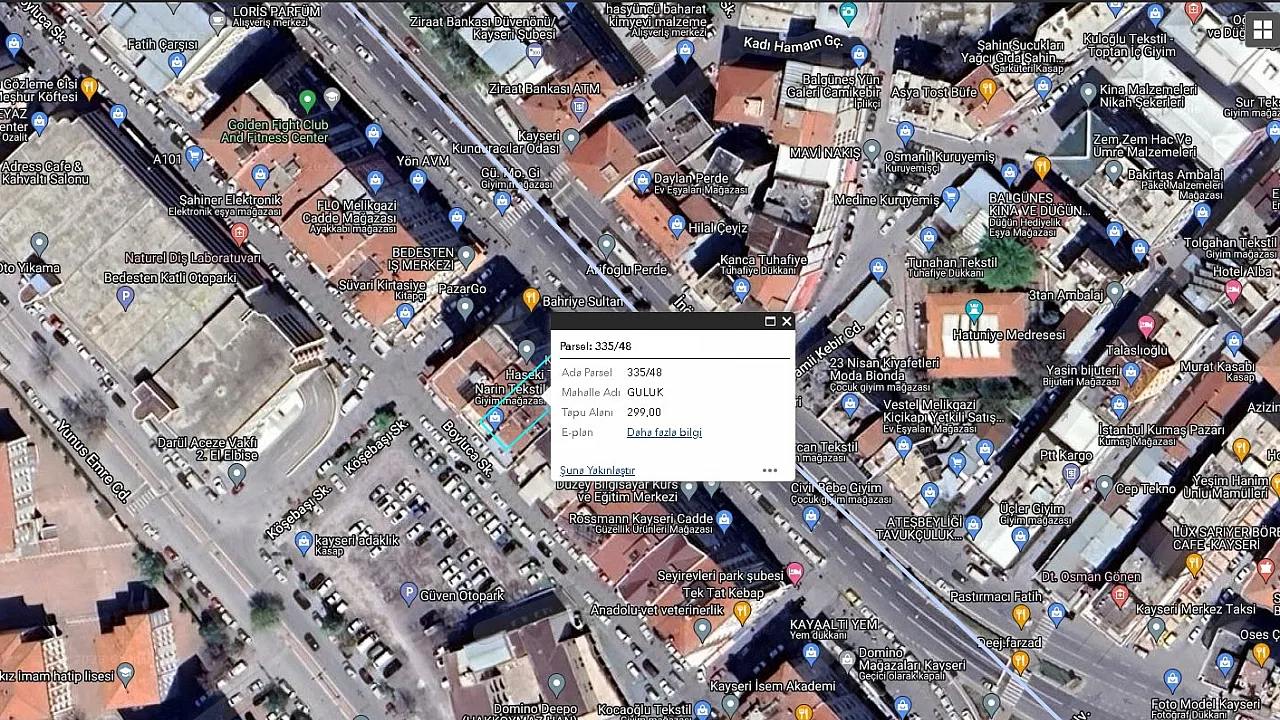Click the Kanca Tuhafiye shop marker
The width and height of the screenshot is (1280, 720).
click(x=741, y=289)
